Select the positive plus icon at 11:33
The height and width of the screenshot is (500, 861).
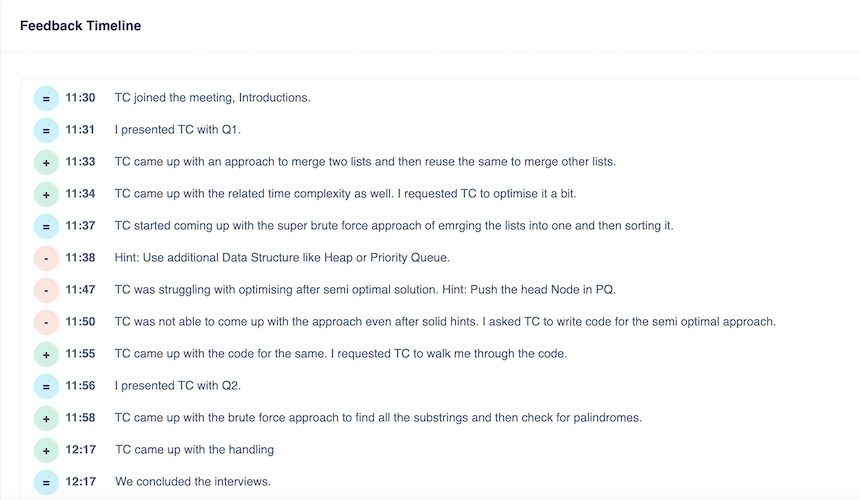(46, 162)
